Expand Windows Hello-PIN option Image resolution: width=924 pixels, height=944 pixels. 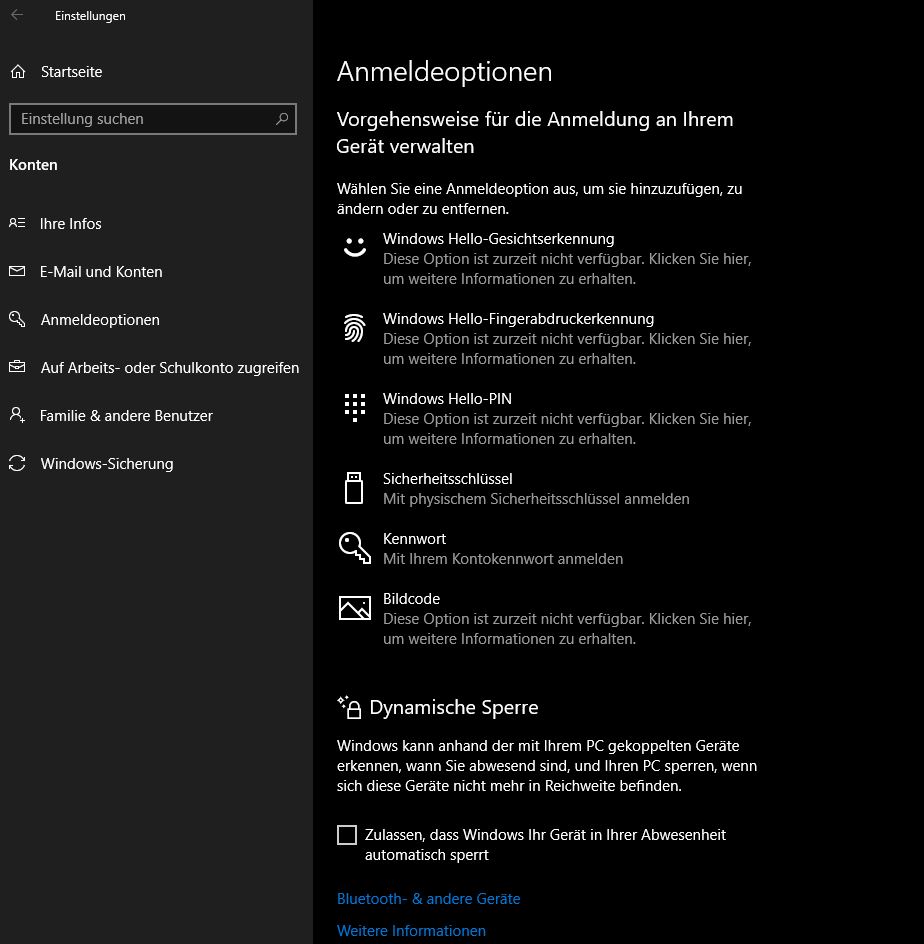click(x=547, y=418)
